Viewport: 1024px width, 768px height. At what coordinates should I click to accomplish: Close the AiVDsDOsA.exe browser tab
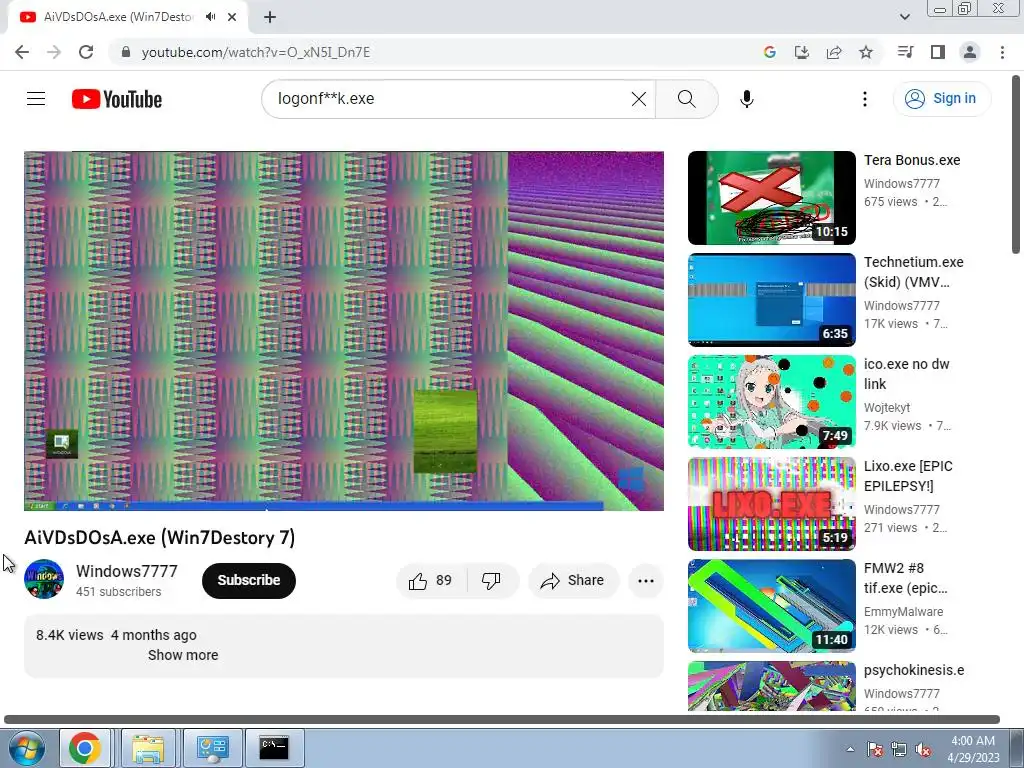point(232,17)
